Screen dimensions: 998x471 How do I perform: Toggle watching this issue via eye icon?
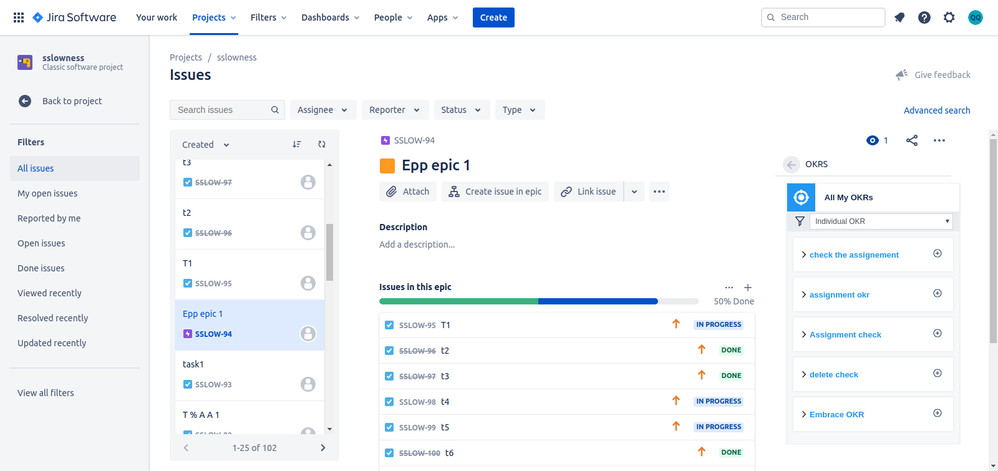pos(872,141)
